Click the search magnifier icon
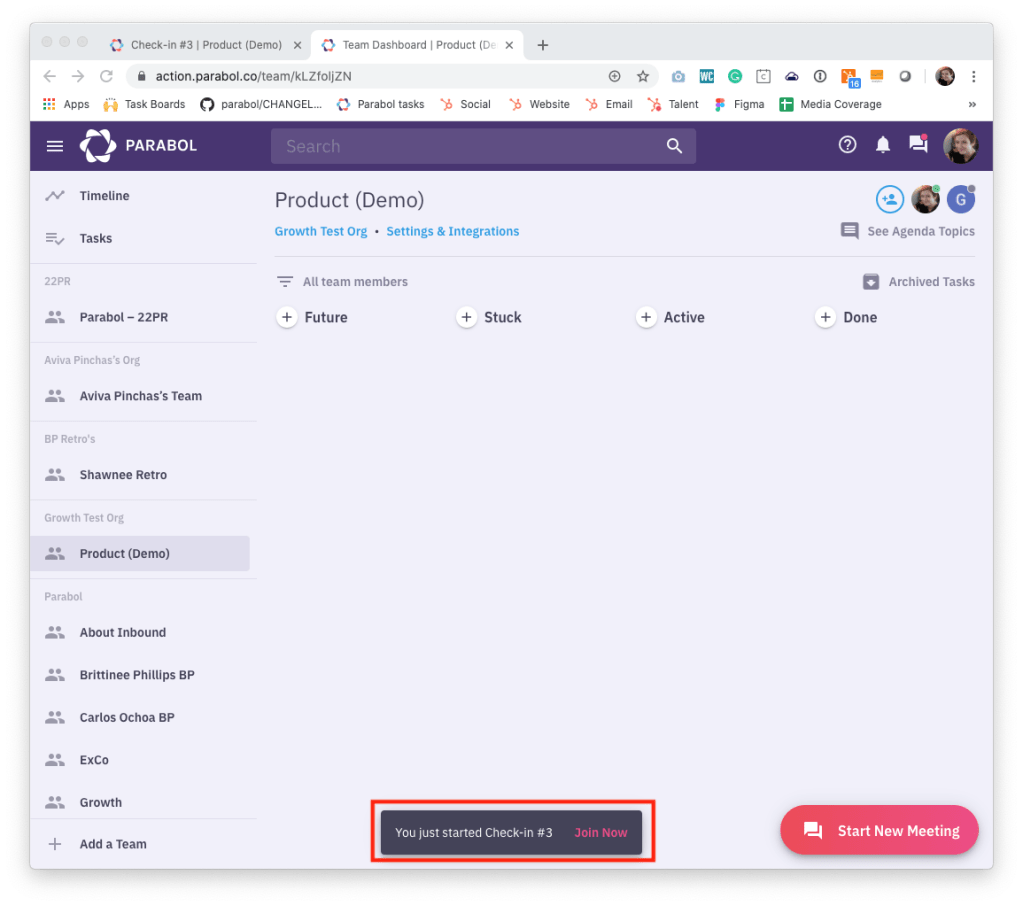Screen dimensions: 1023x906 pos(674,146)
